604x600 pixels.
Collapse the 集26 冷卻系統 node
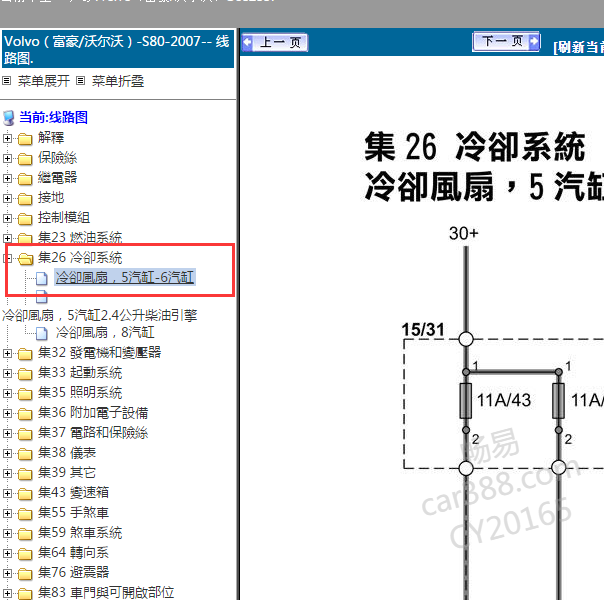pos(8,258)
